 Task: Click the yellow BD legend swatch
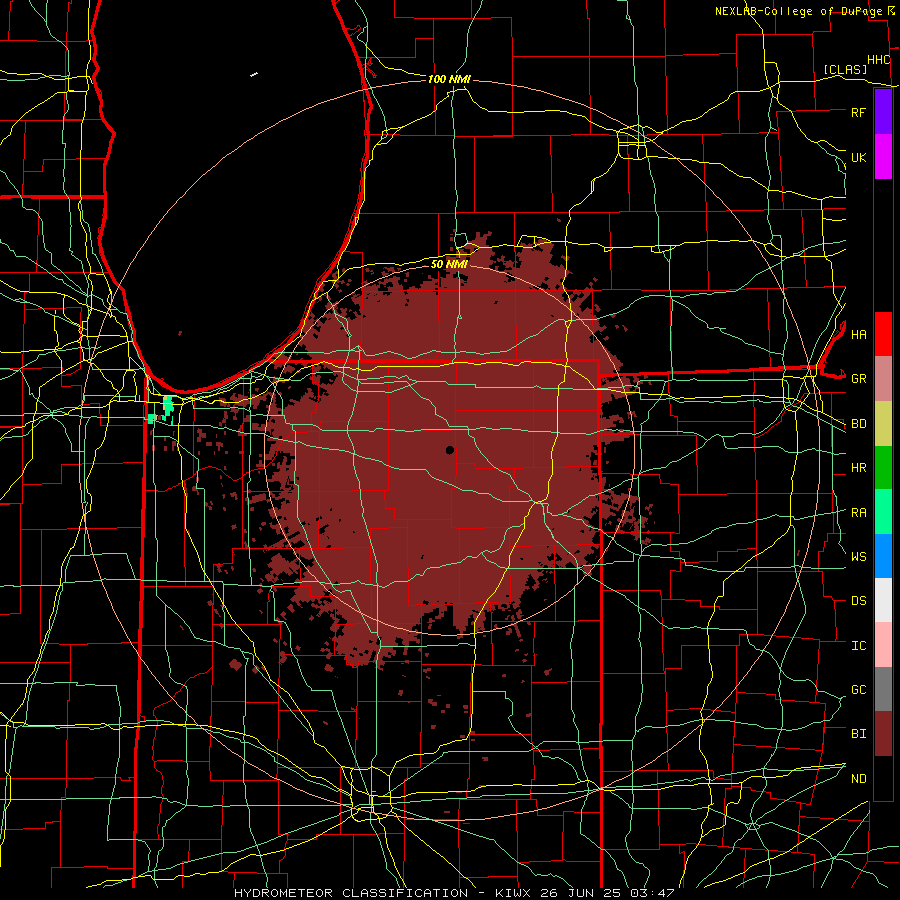[x=883, y=424]
